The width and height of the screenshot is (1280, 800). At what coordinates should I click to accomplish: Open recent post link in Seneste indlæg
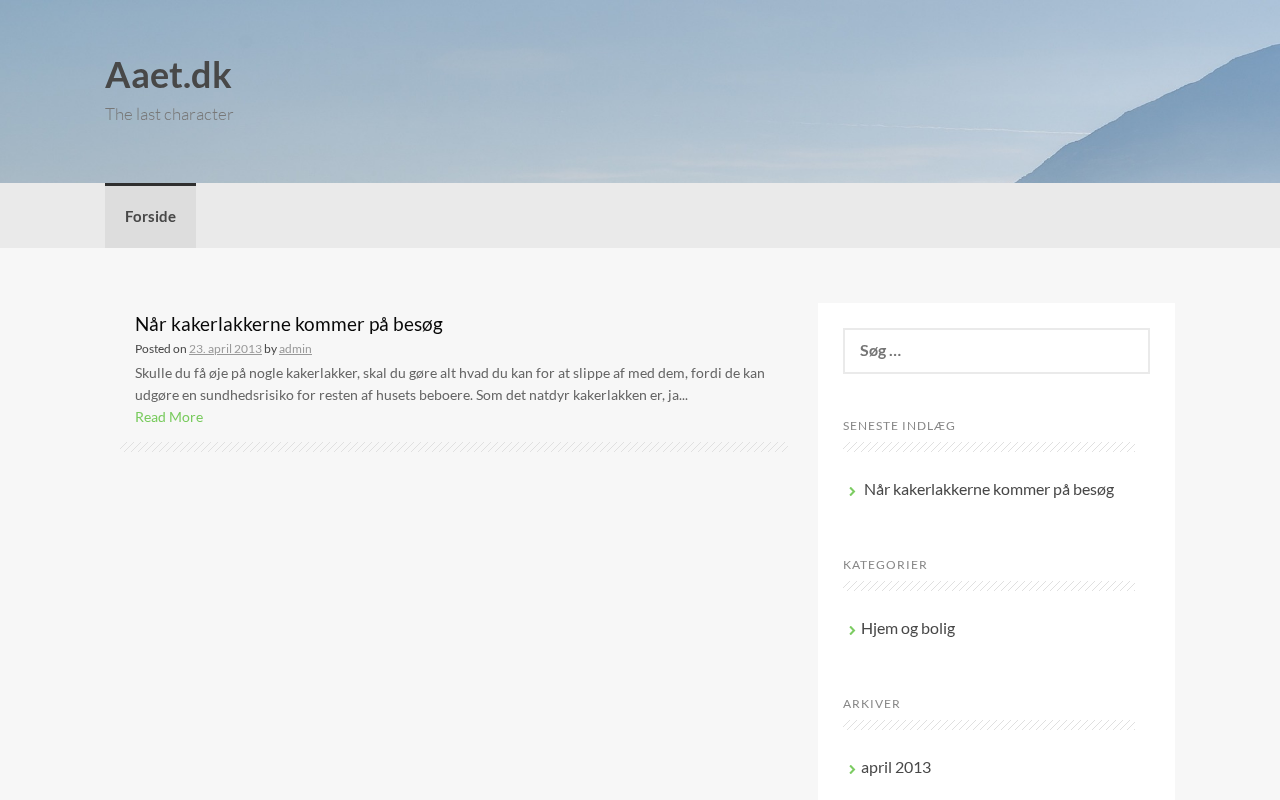pos(989,489)
